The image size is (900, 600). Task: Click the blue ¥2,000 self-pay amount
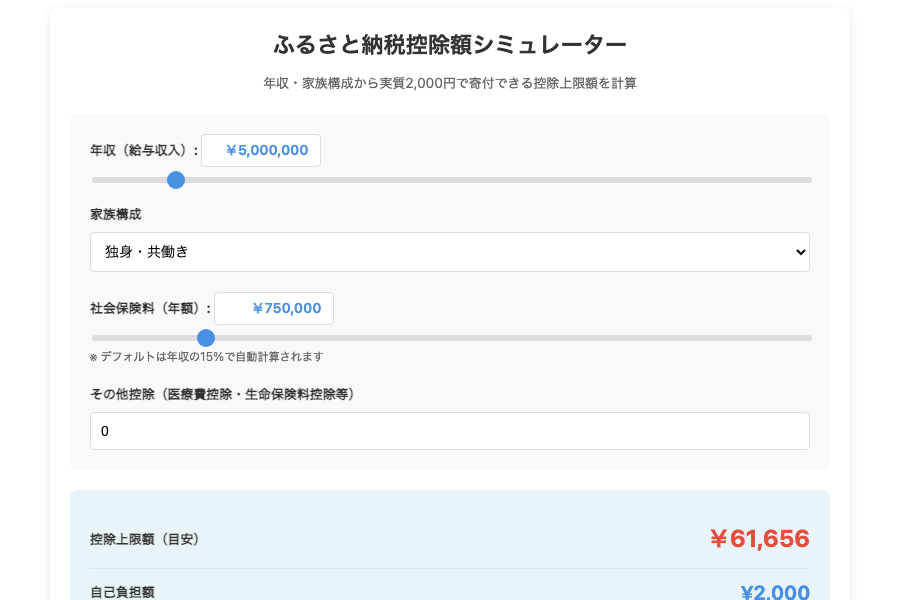pyautogui.click(x=775, y=592)
